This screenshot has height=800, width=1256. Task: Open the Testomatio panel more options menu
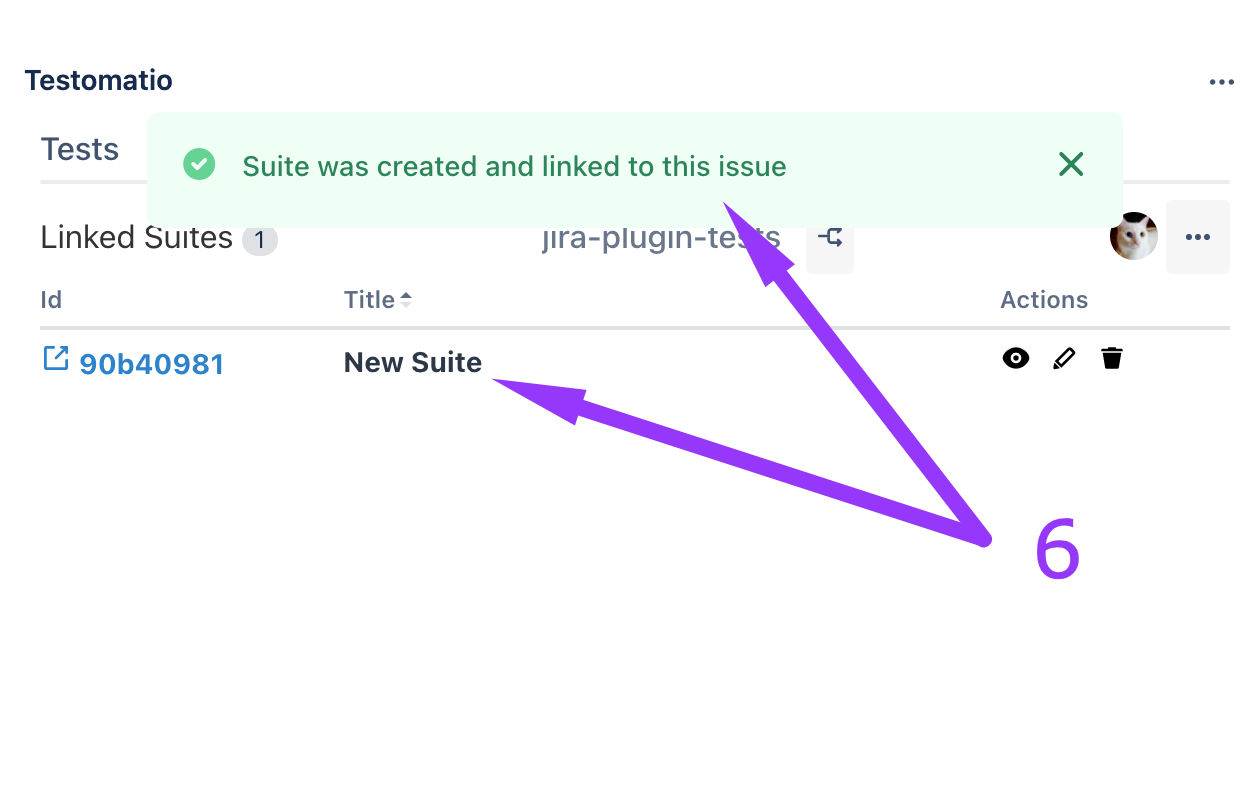tap(1221, 82)
